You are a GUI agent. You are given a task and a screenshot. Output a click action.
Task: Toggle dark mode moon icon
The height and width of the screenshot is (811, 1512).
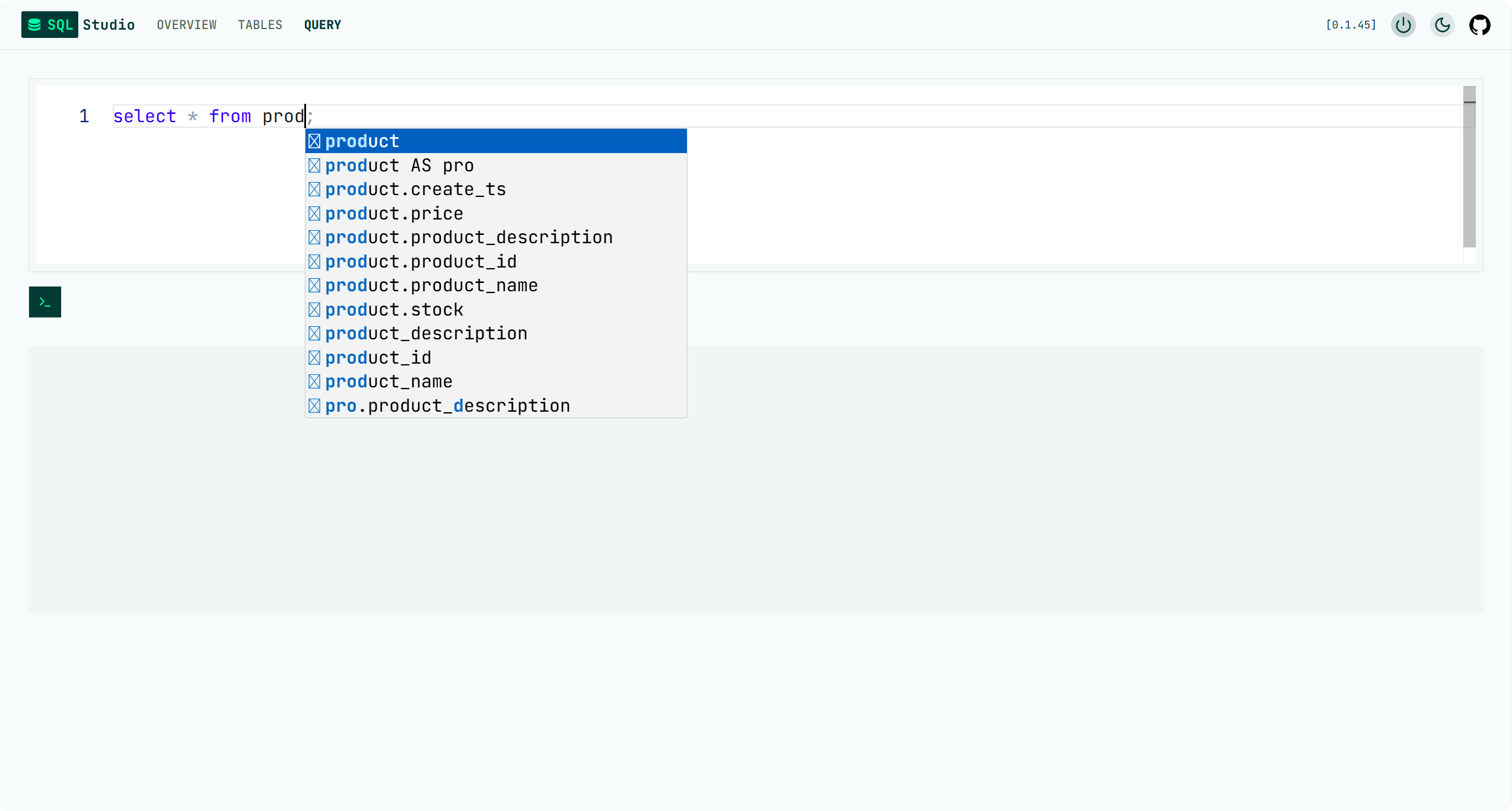1442,25
